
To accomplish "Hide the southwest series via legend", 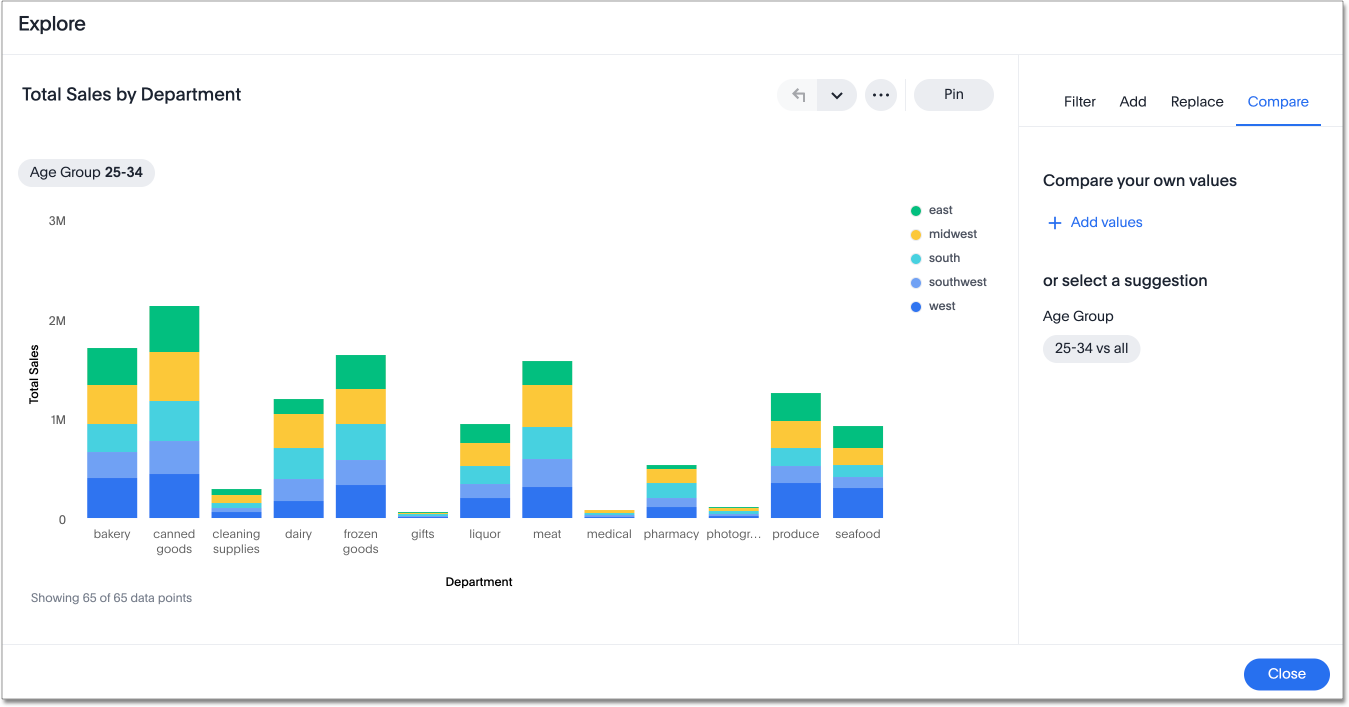I will pos(957,282).
